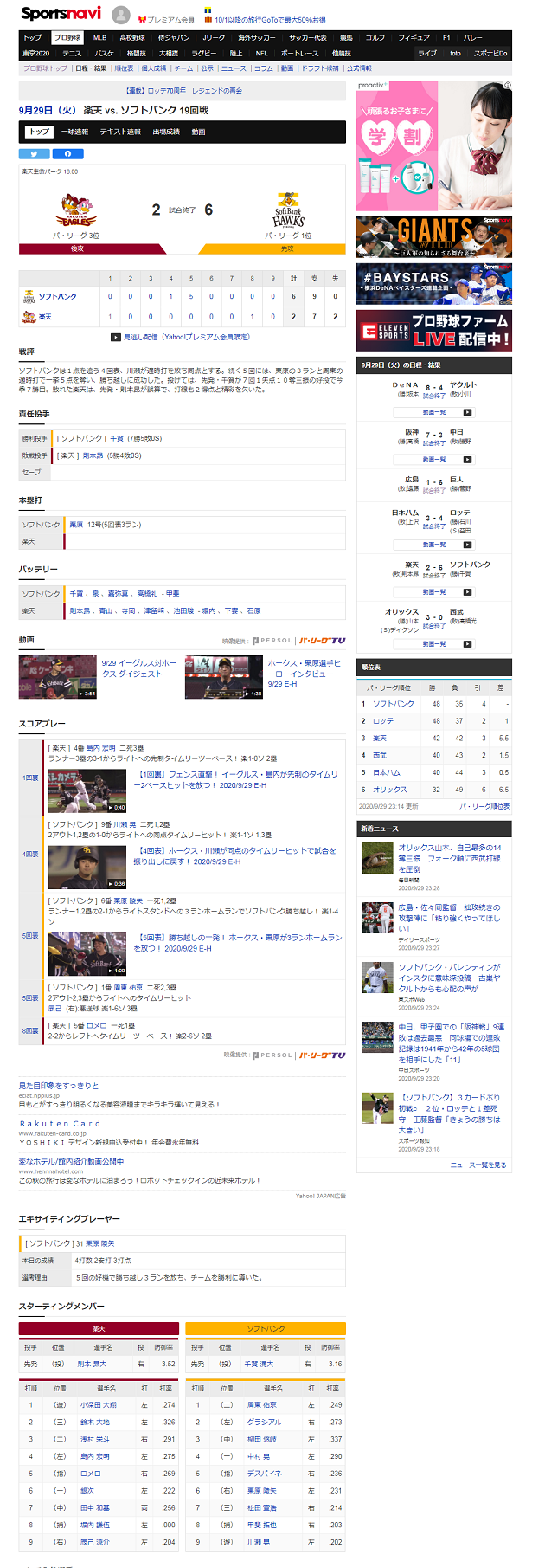Click the Rakuten Eagles team logo

click(77, 210)
